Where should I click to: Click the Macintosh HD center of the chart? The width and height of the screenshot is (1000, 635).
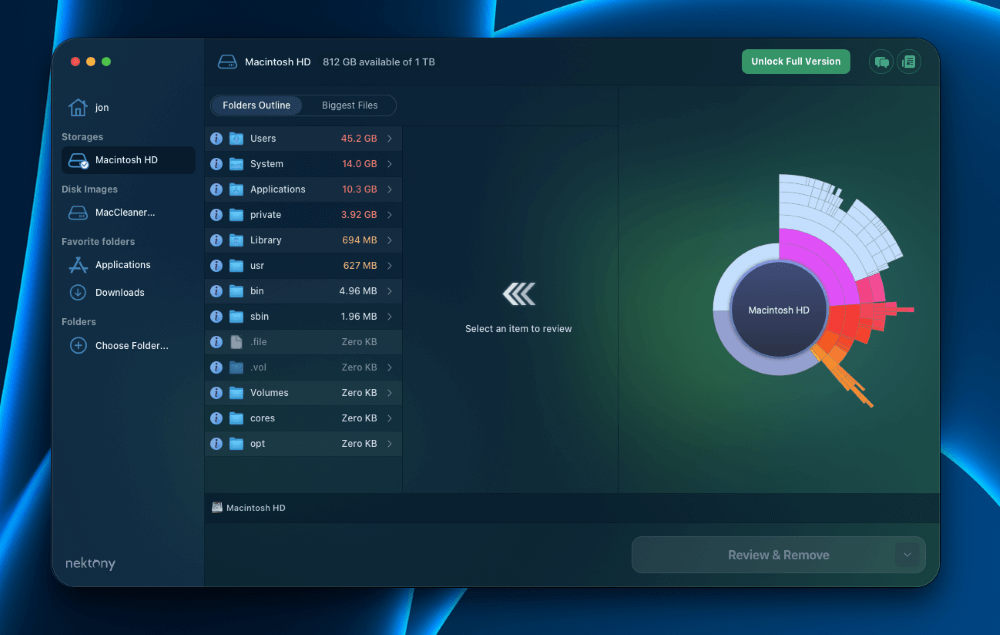779,310
